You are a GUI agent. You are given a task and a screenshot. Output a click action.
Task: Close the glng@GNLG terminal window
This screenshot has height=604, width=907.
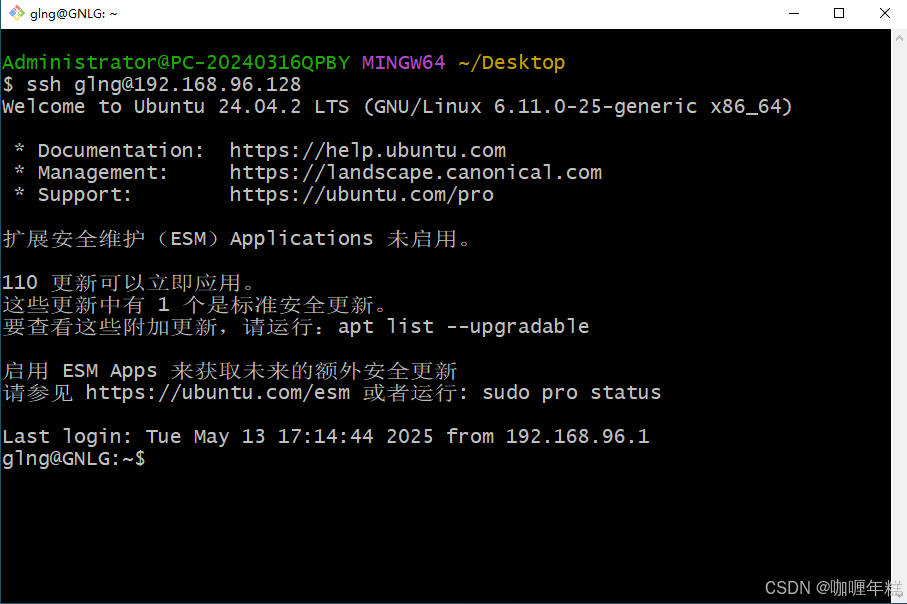pyautogui.click(x=884, y=13)
